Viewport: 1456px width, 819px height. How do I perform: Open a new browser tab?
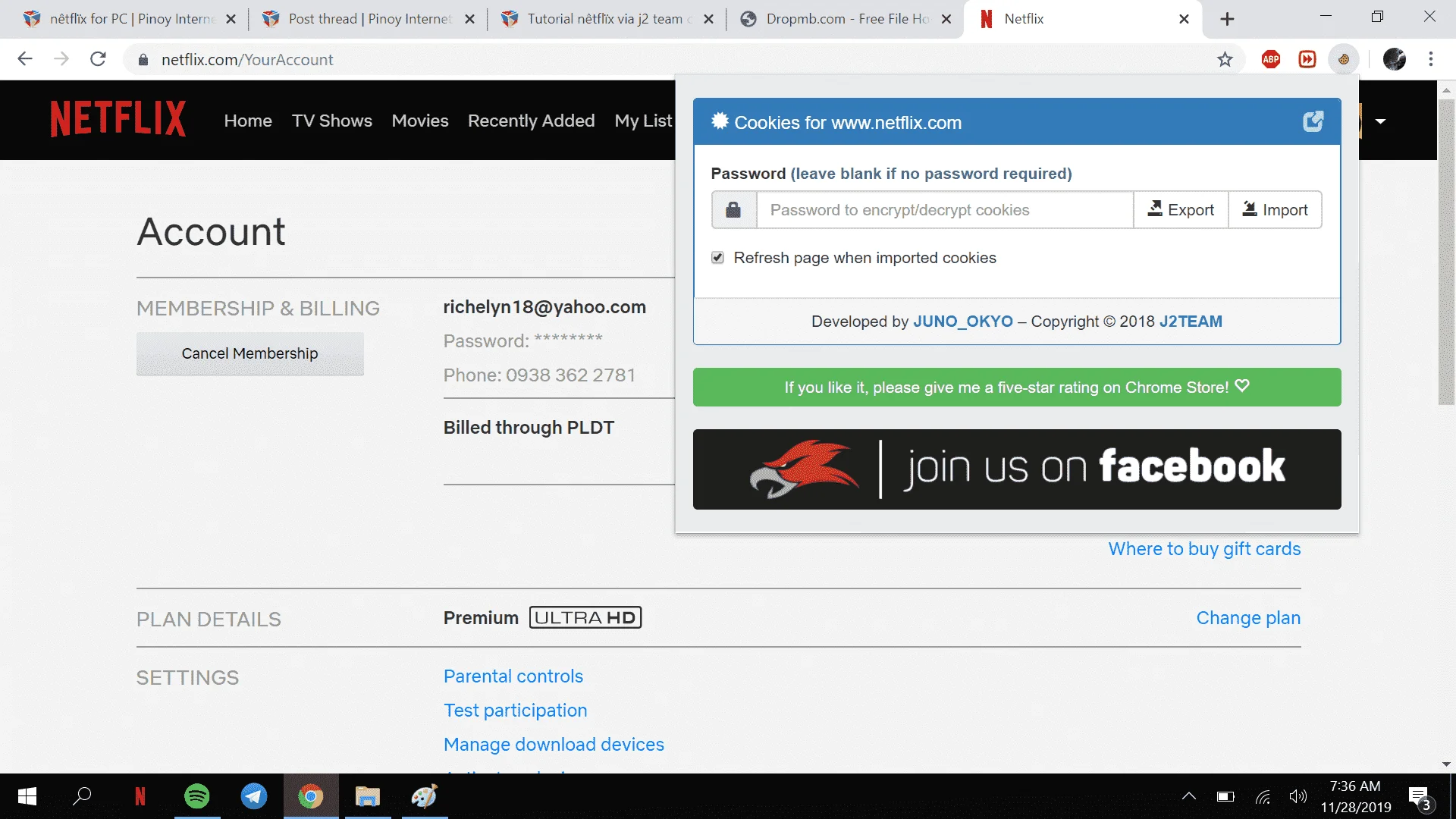[x=1227, y=19]
